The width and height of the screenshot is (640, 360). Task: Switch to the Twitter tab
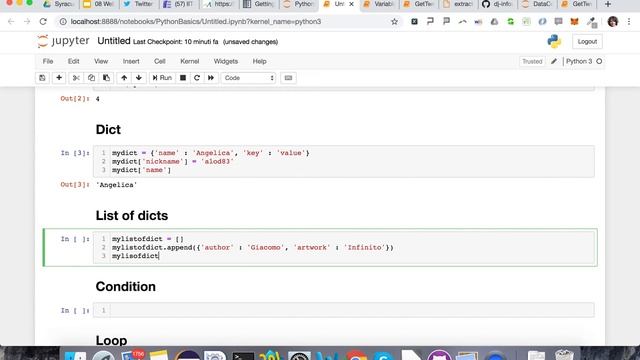click(x=139, y=4)
